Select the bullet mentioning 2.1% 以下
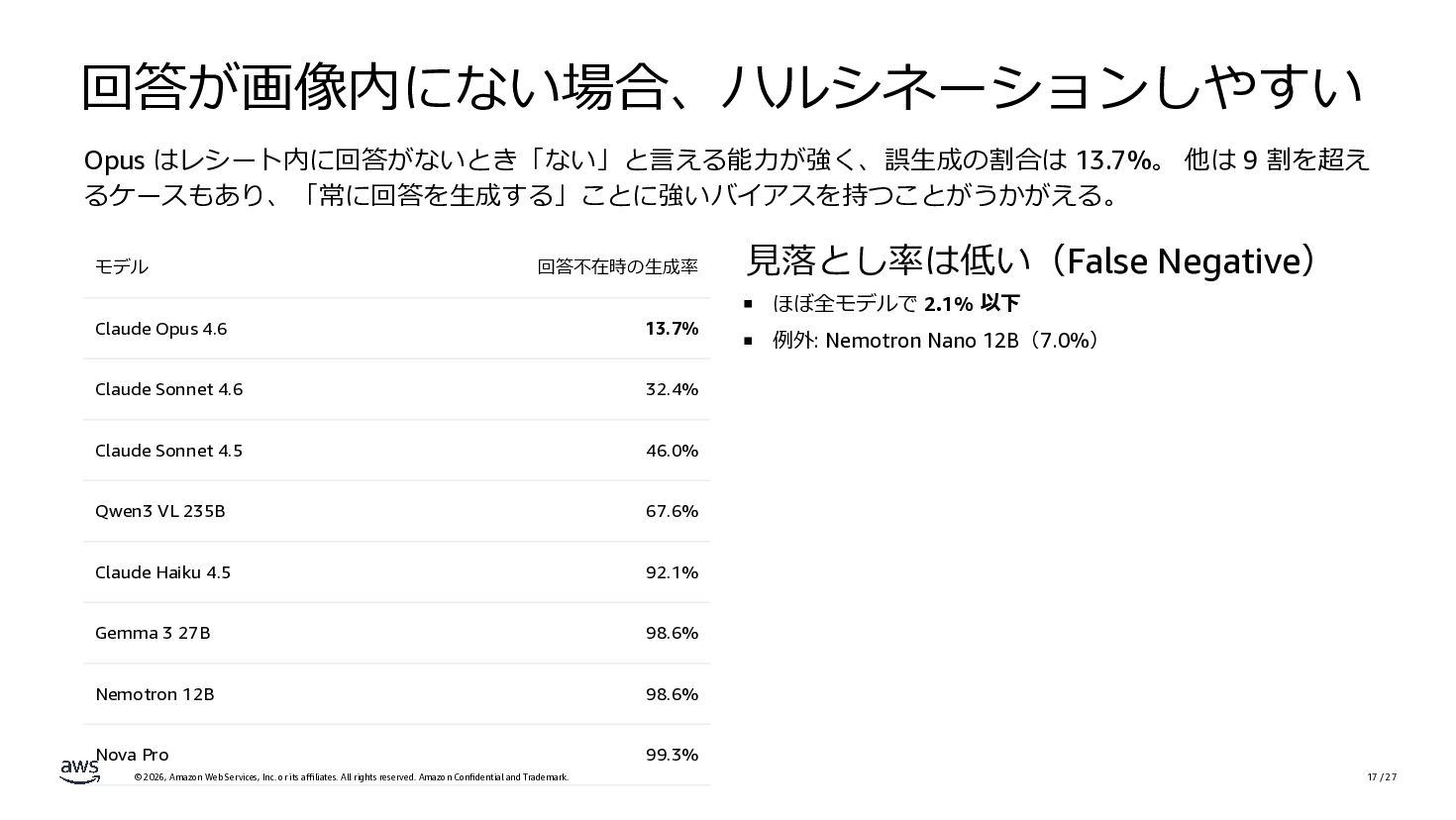The width and height of the screenshot is (1456, 820). point(895,303)
